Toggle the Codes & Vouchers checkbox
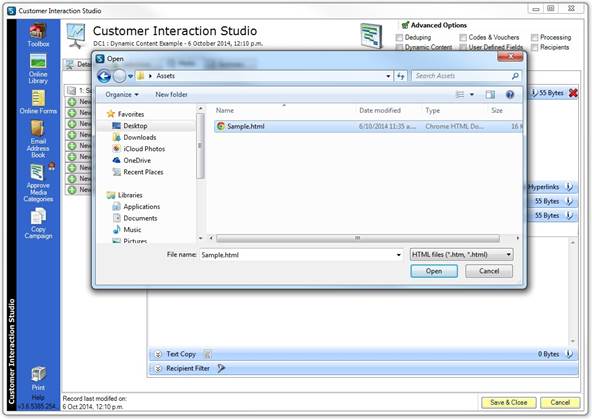This screenshot has width=592, height=419. click(463, 38)
